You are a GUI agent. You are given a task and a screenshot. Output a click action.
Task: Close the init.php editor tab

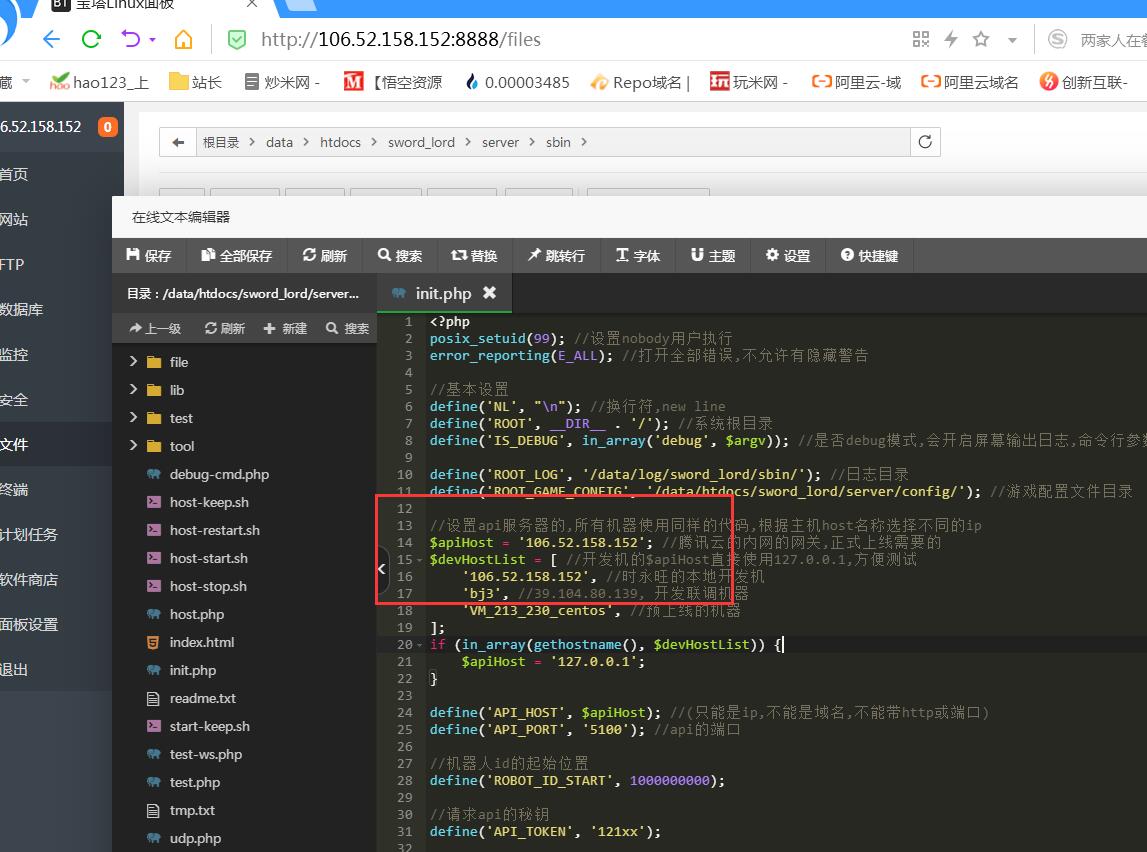(x=489, y=293)
